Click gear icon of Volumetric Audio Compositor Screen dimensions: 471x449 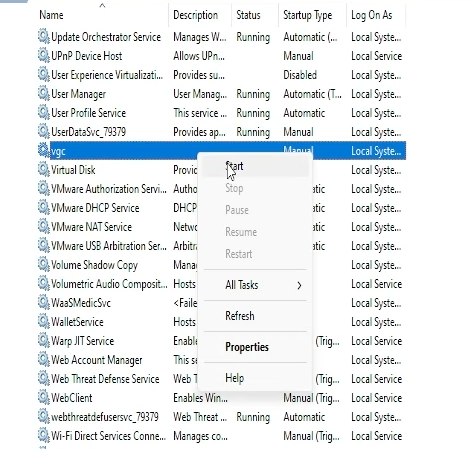tap(43, 283)
